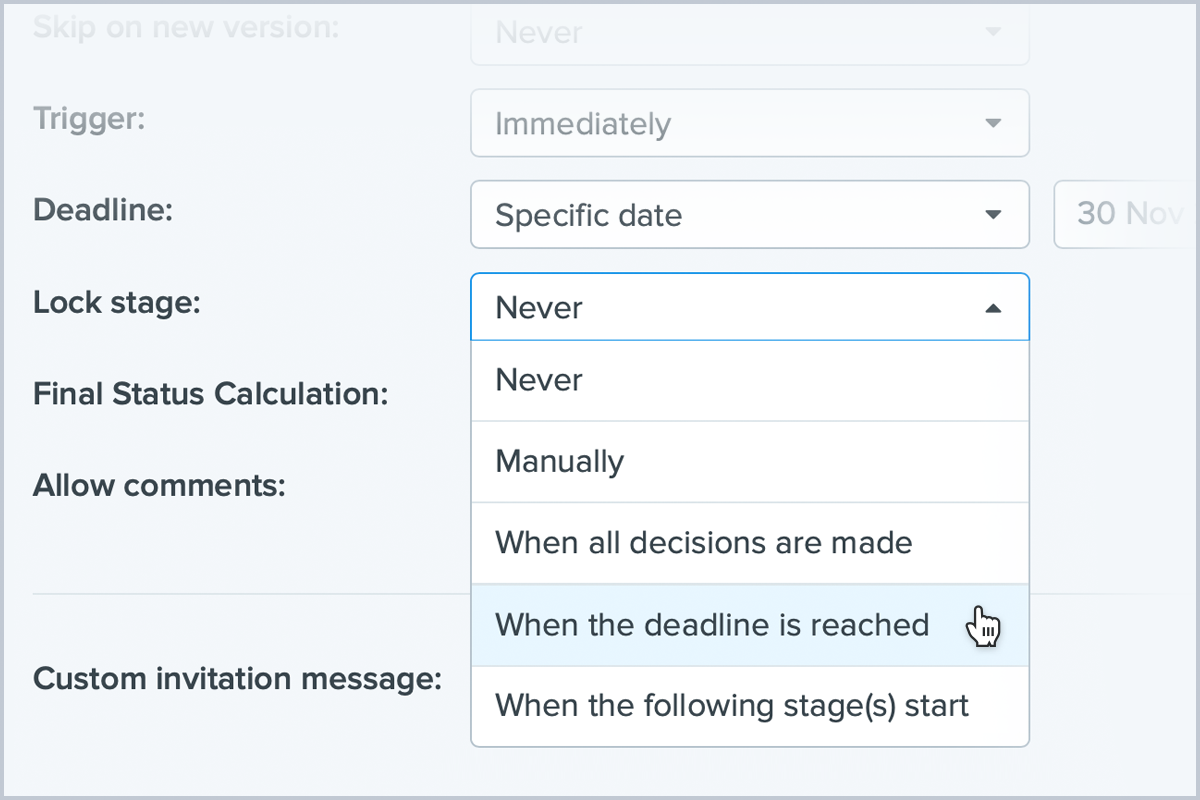Click the '30 Nov' date field
Screen dimensions: 1200x800
point(1125,214)
